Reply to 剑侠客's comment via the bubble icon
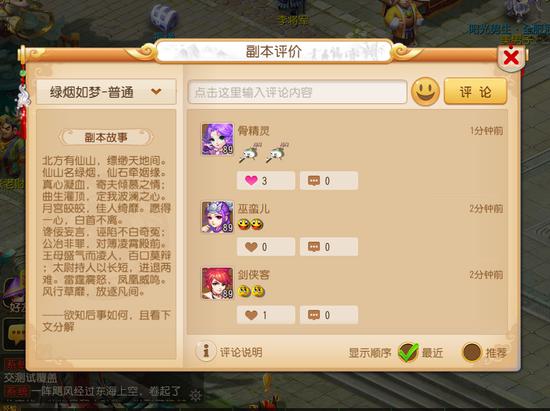 (x=314, y=315)
